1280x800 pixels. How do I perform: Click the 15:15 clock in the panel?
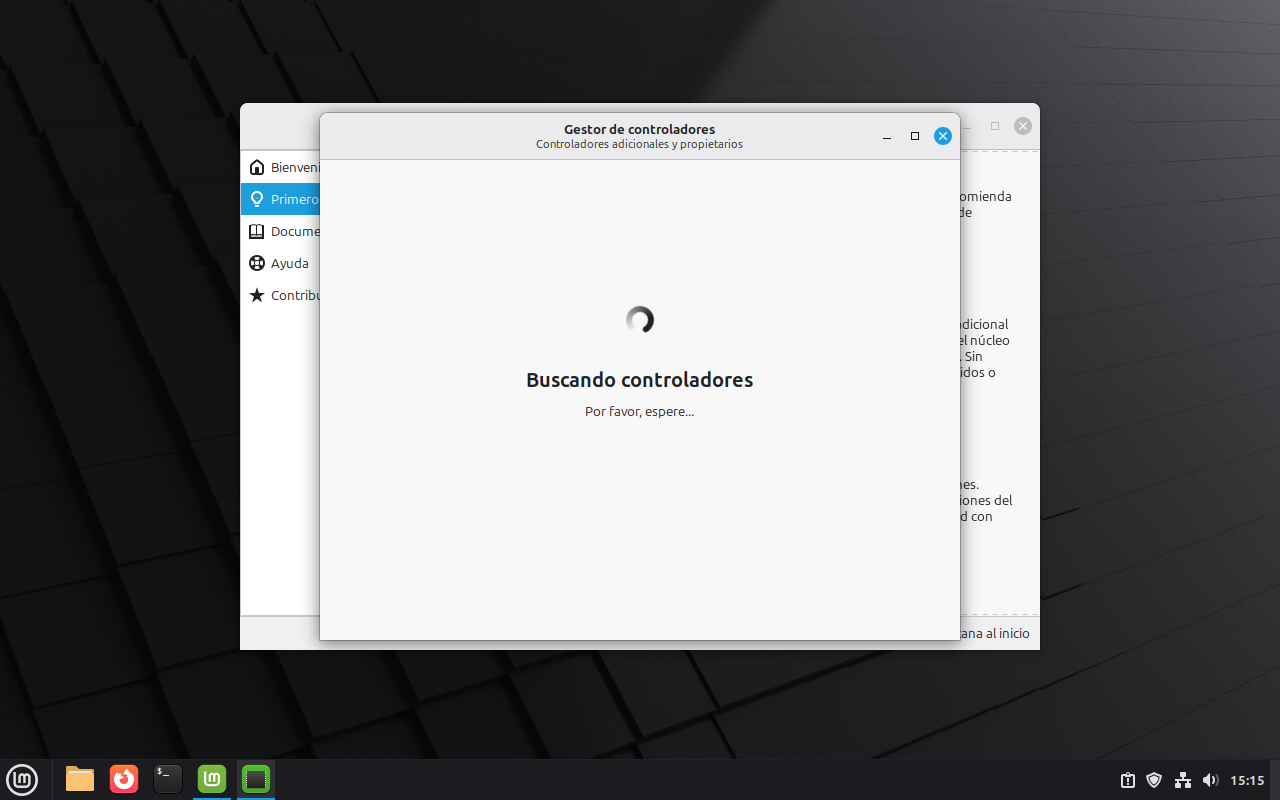(x=1247, y=780)
